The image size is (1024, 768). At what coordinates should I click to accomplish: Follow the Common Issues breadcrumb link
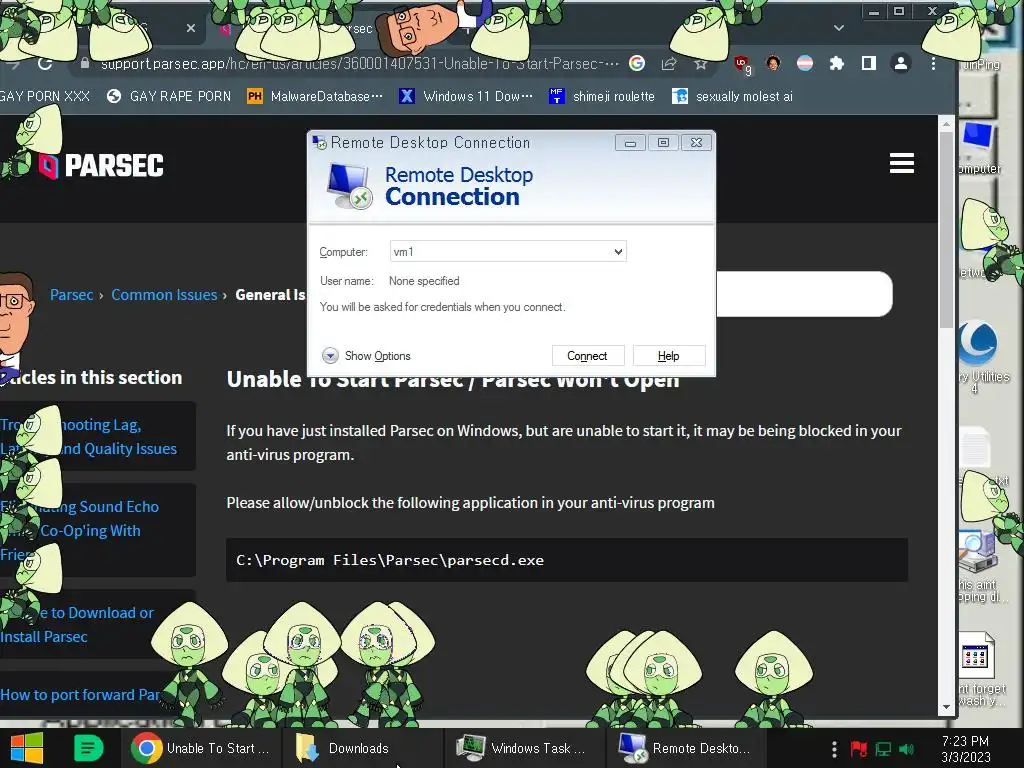(164, 295)
